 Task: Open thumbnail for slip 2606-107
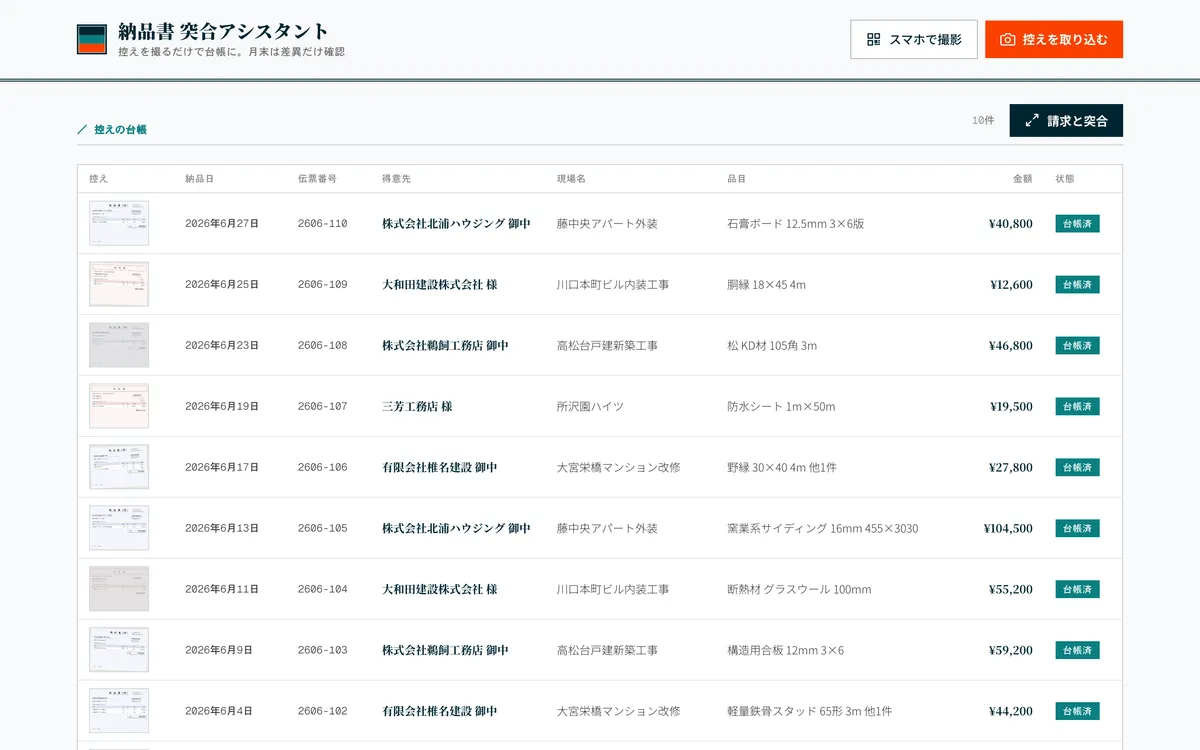coord(119,406)
